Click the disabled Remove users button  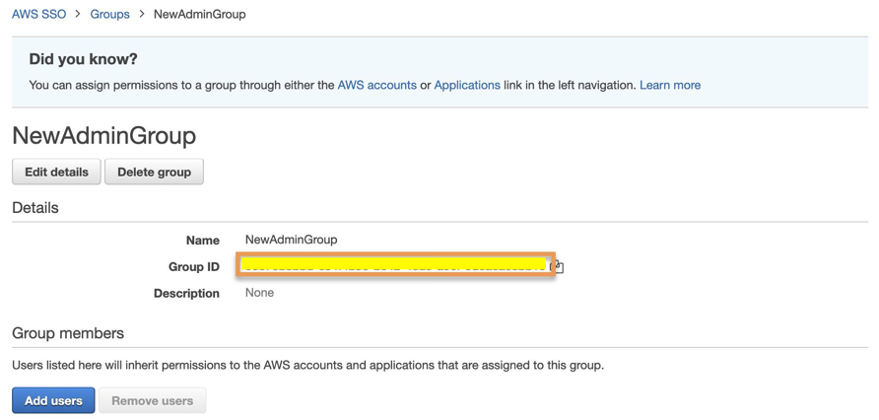[x=152, y=400]
